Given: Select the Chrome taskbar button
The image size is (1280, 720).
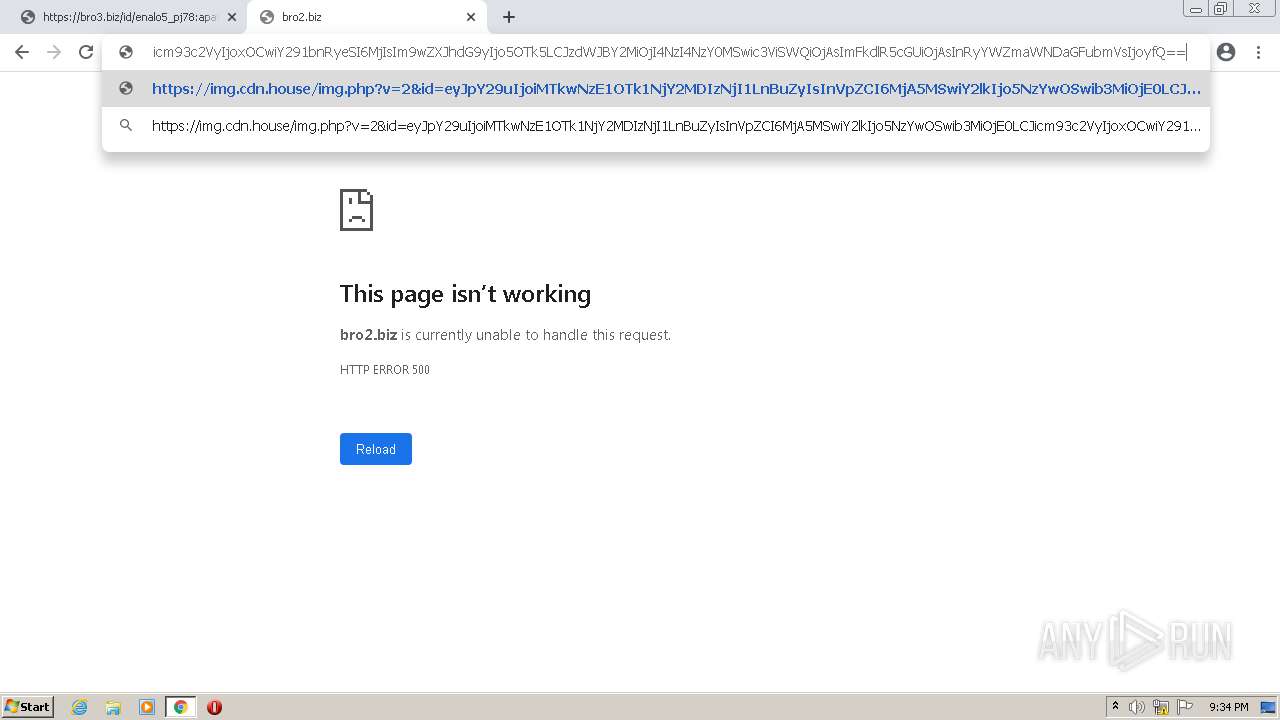Looking at the screenshot, I should click(x=180, y=707).
